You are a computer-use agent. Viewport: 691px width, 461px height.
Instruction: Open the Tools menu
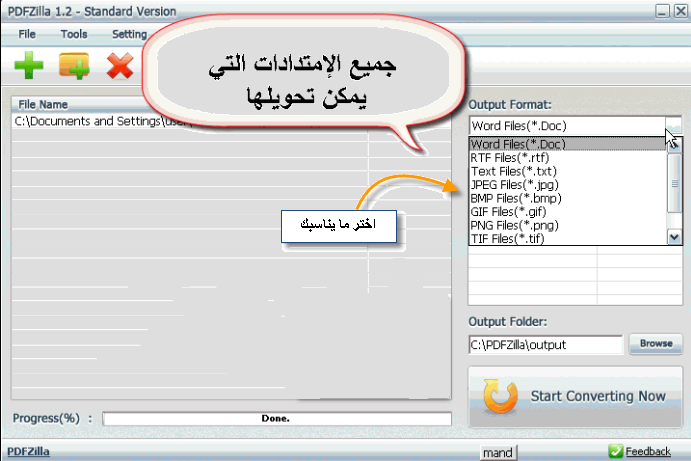click(x=74, y=34)
